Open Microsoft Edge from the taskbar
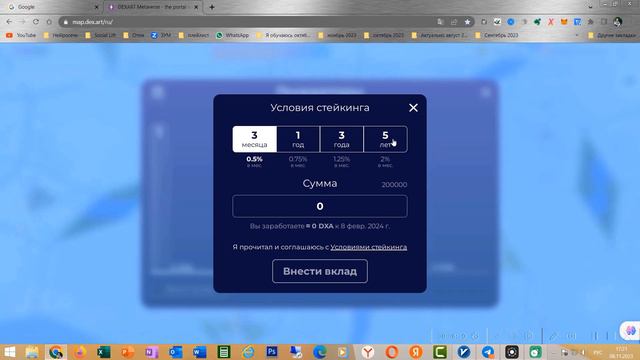The height and width of the screenshot is (360, 640). pyautogui.click(x=320, y=352)
